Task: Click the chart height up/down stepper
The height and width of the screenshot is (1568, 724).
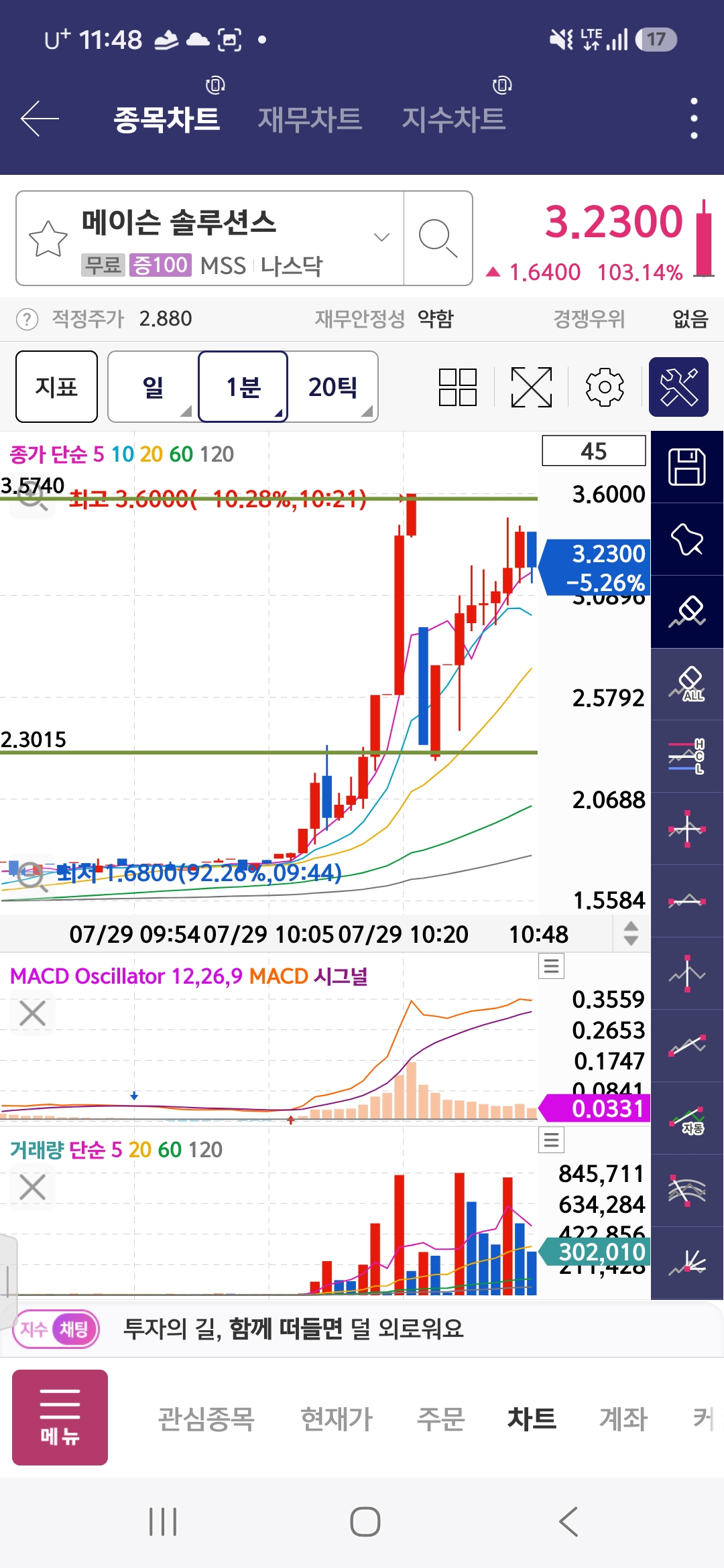Action: tap(631, 933)
